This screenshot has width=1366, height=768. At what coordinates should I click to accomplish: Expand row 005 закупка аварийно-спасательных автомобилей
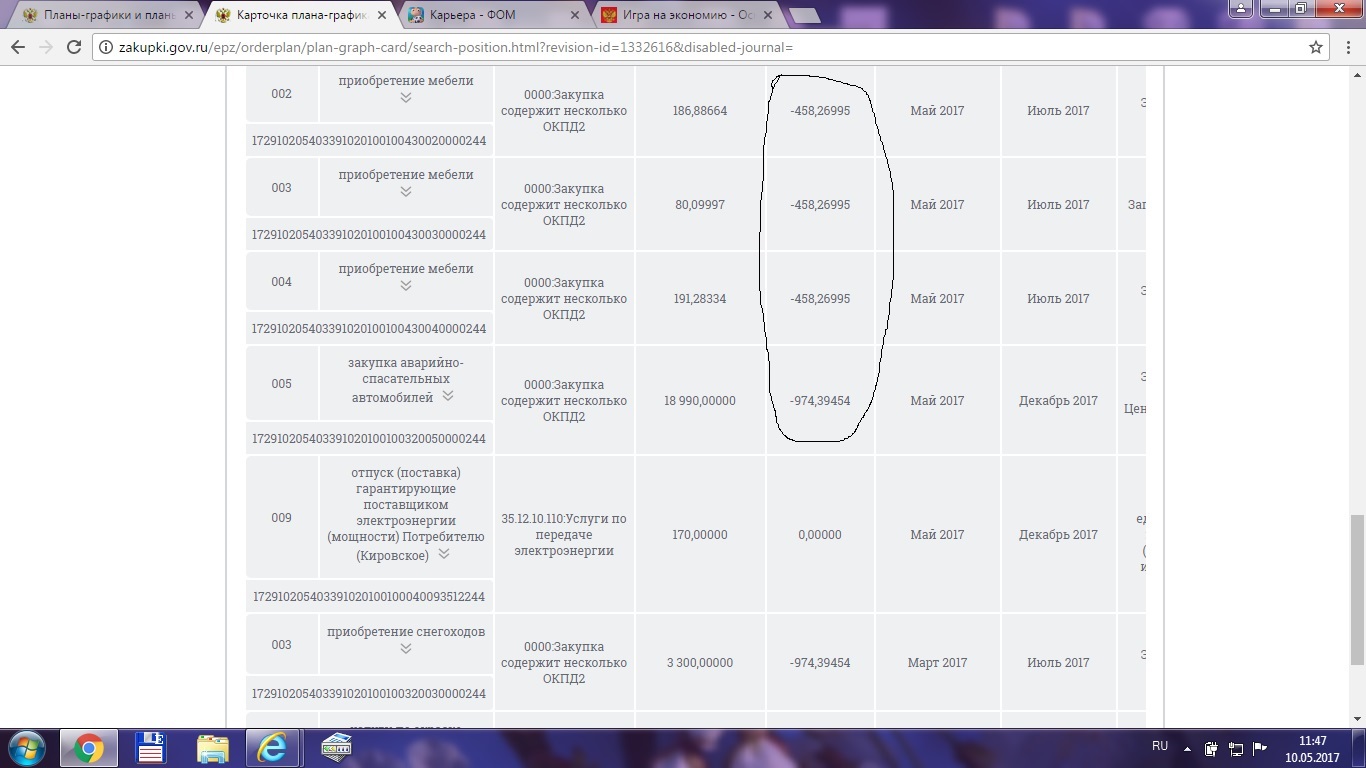pyautogui.click(x=448, y=396)
